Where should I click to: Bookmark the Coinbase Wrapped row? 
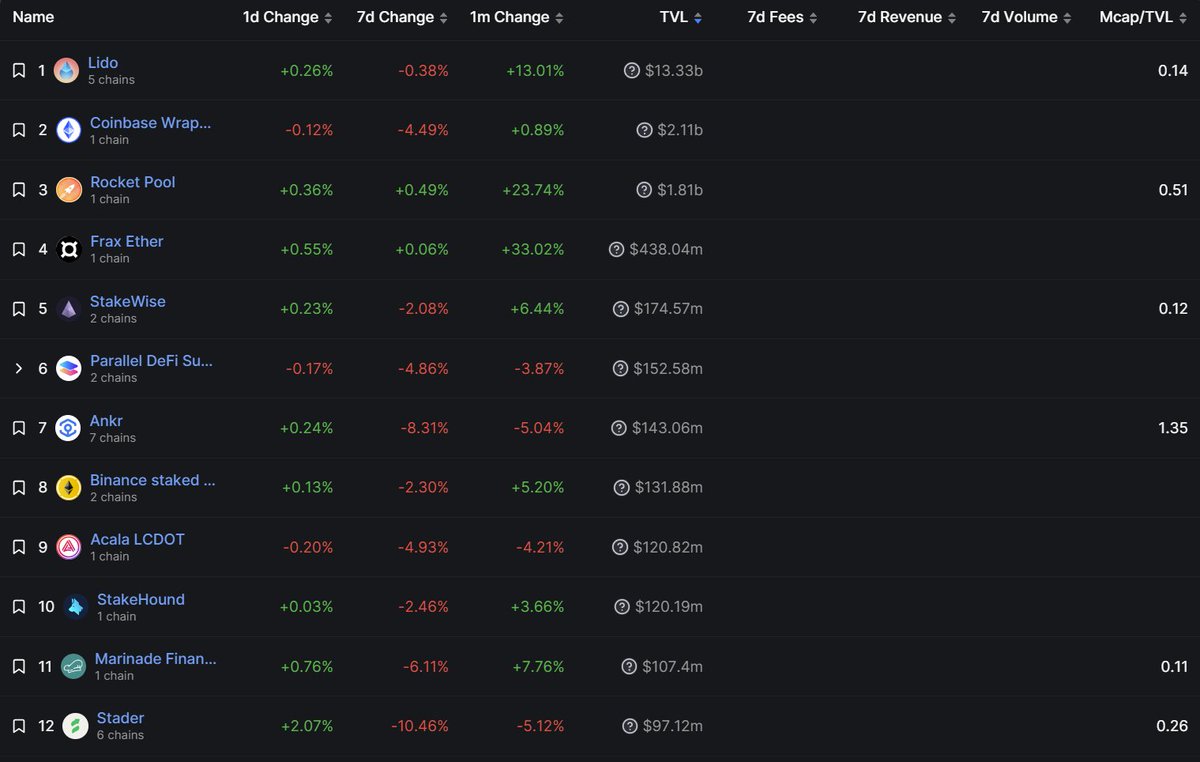(18, 130)
